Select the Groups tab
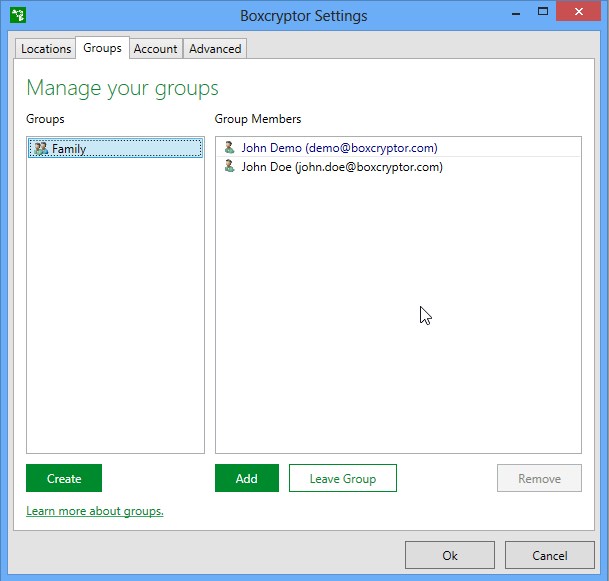This screenshot has height=581, width=609. tap(102, 48)
